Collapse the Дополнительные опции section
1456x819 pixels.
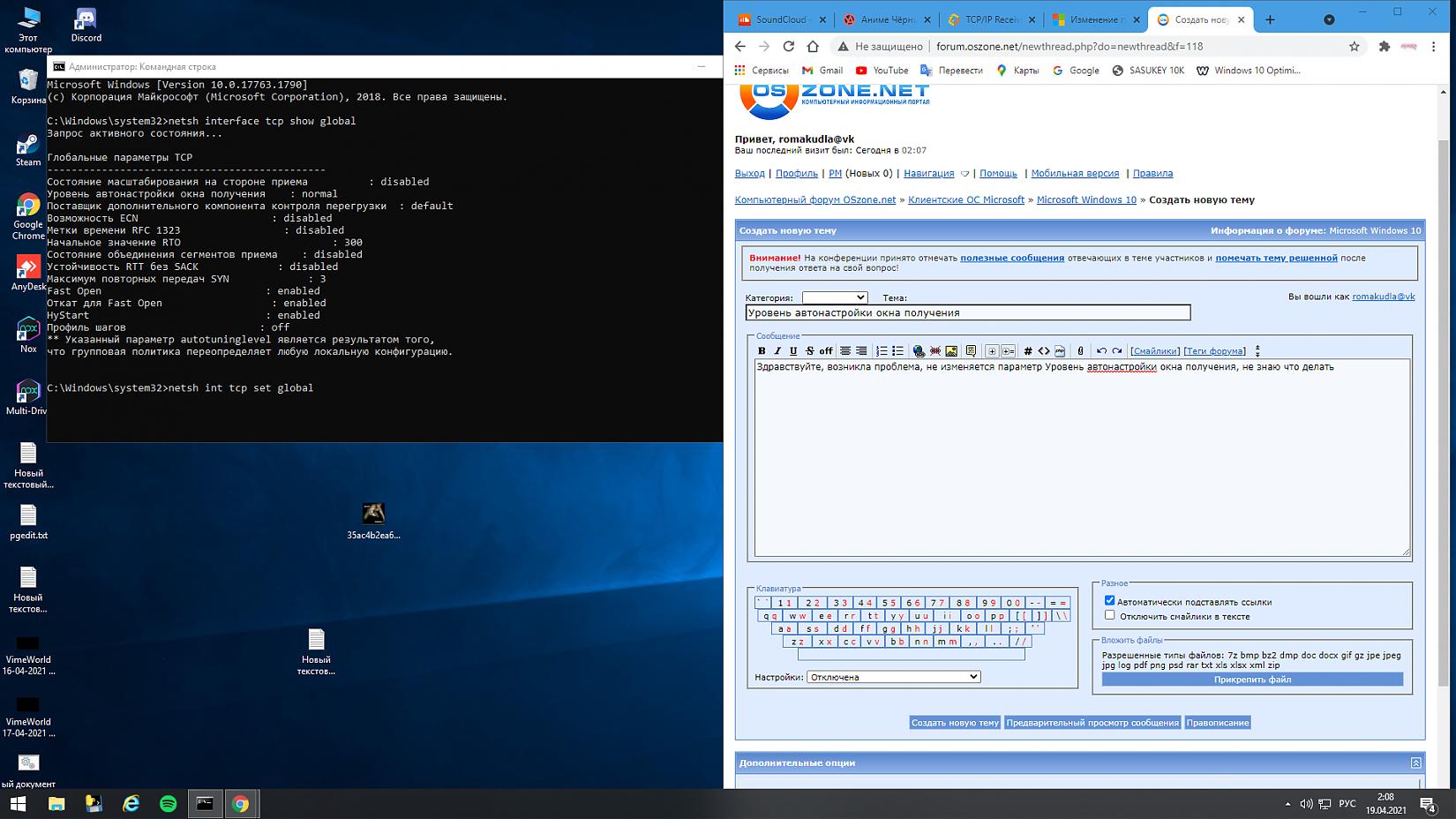pos(1415,763)
